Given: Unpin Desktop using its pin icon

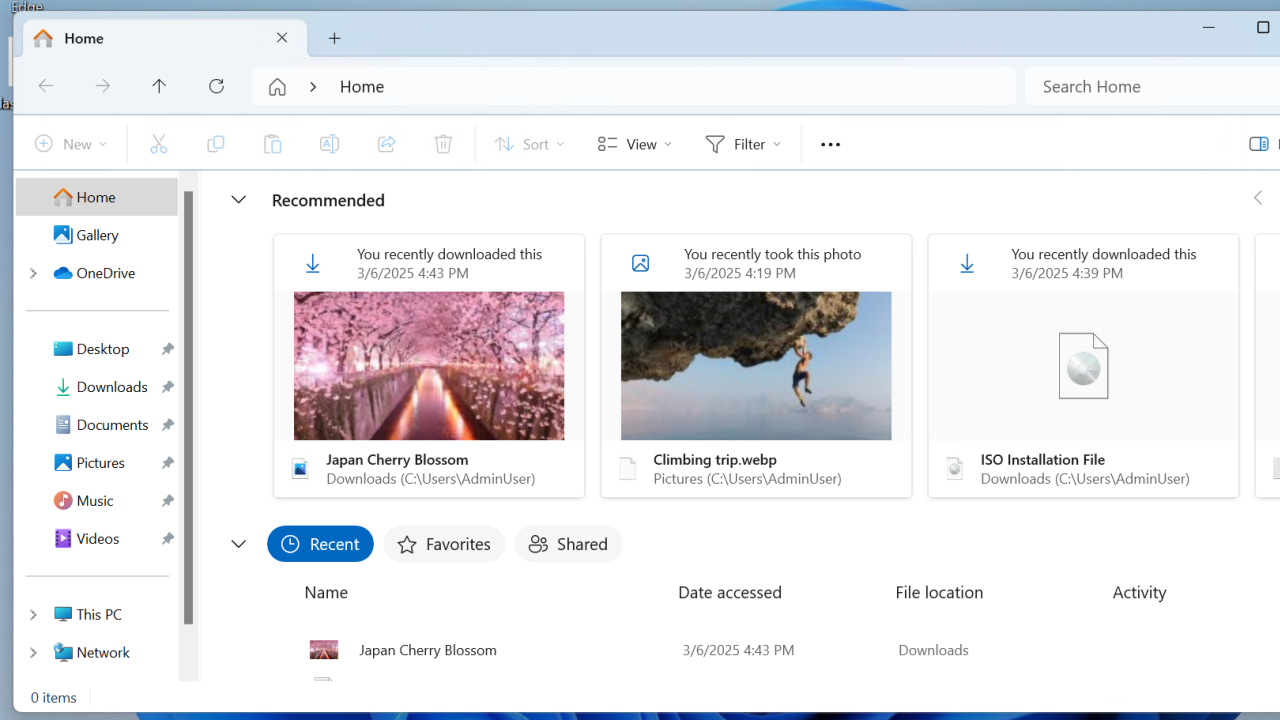Looking at the screenshot, I should (x=167, y=349).
